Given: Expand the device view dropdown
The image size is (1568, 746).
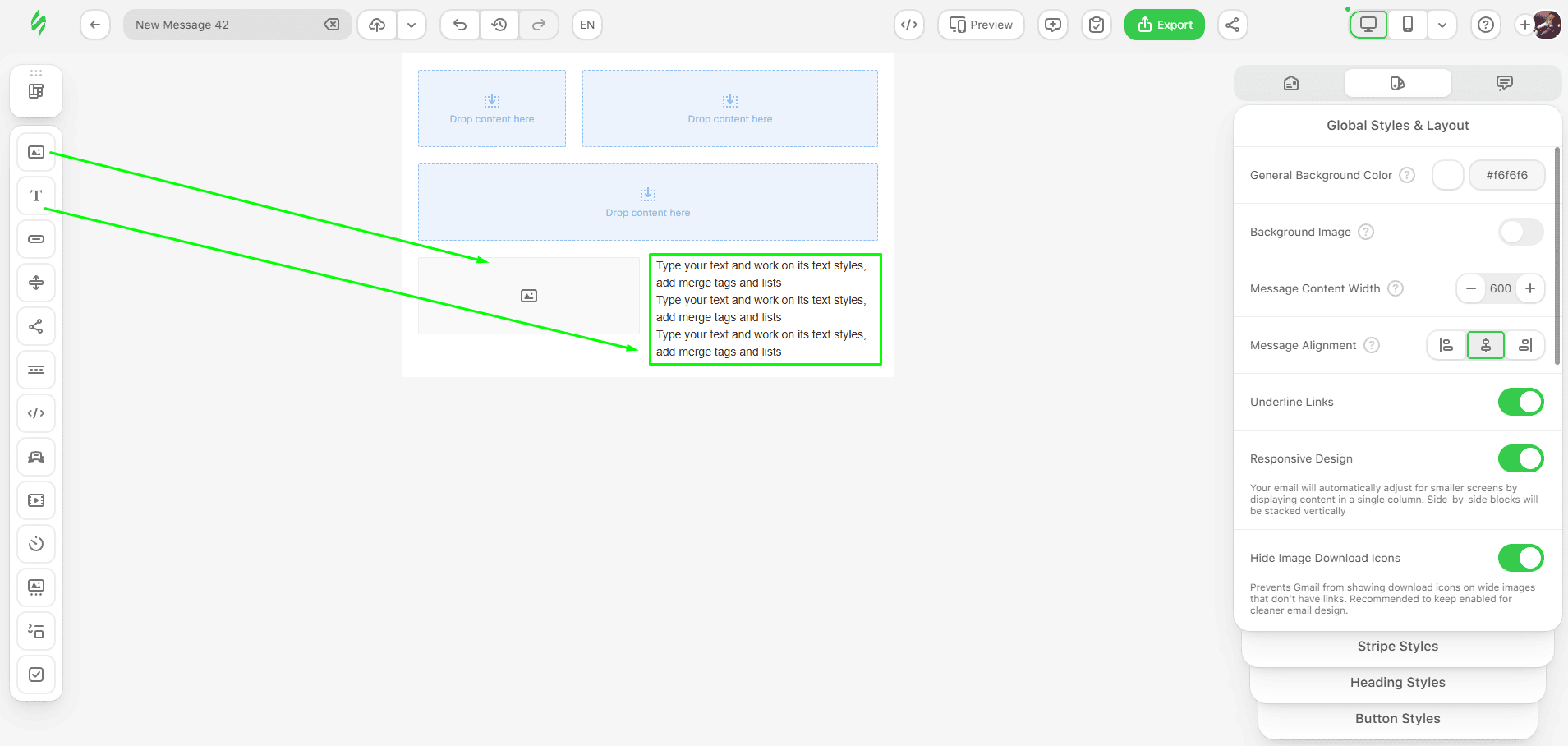Looking at the screenshot, I should pos(1442,25).
